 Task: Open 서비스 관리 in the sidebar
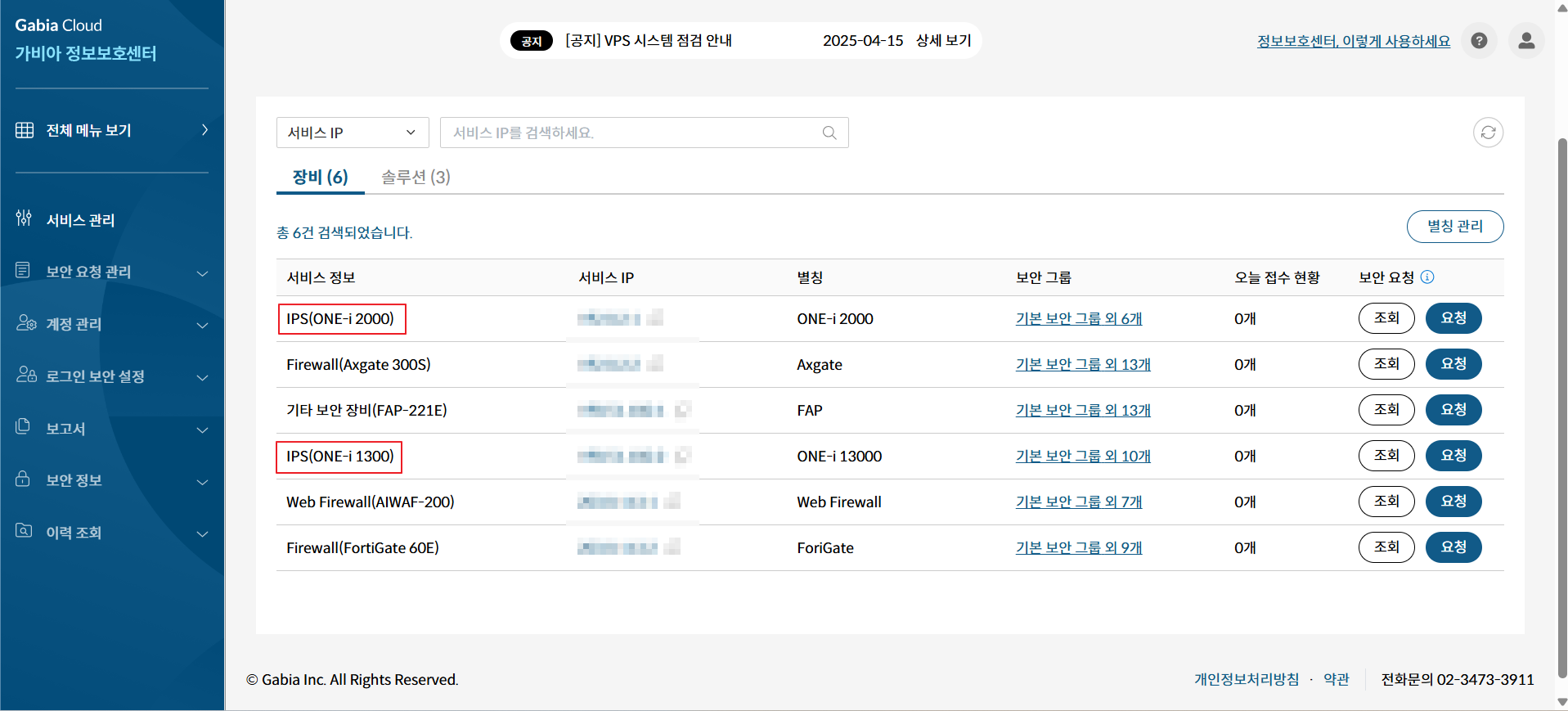pyautogui.click(x=80, y=220)
